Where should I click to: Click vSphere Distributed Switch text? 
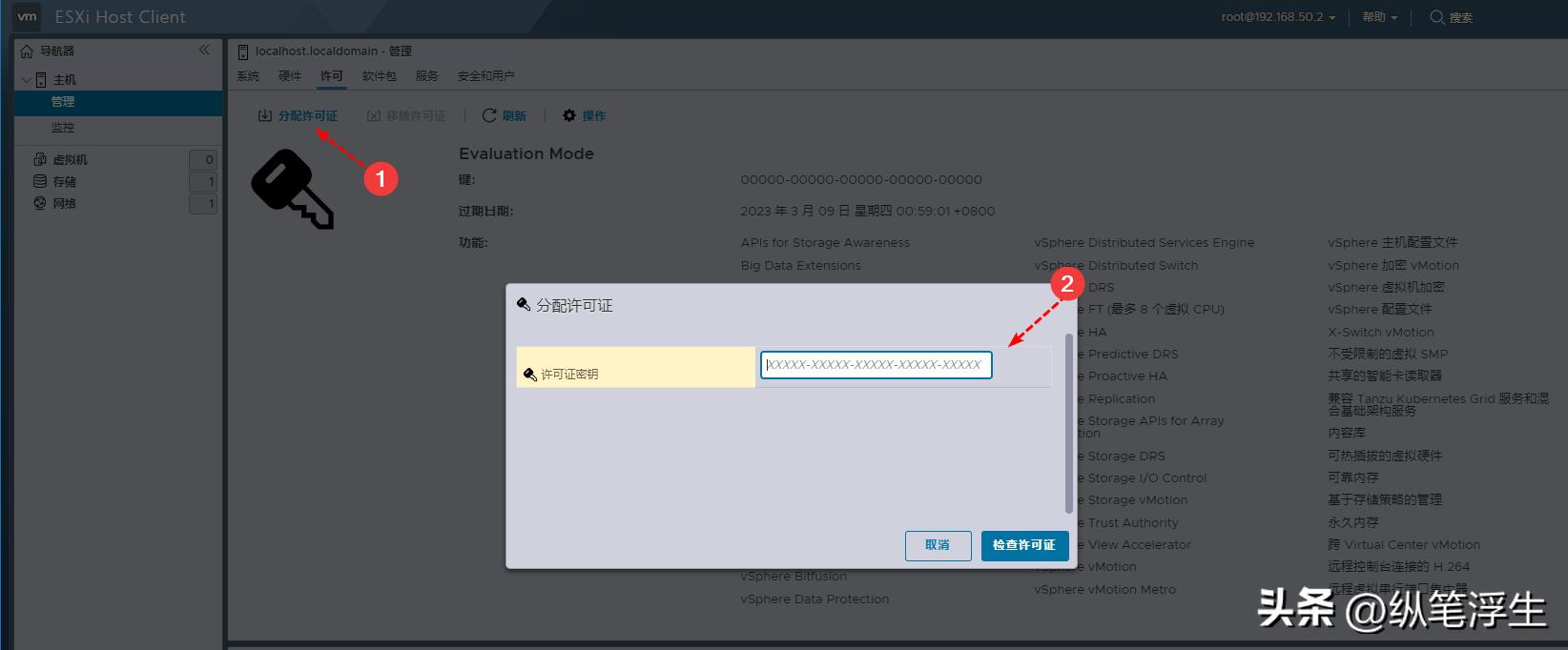(x=1116, y=266)
